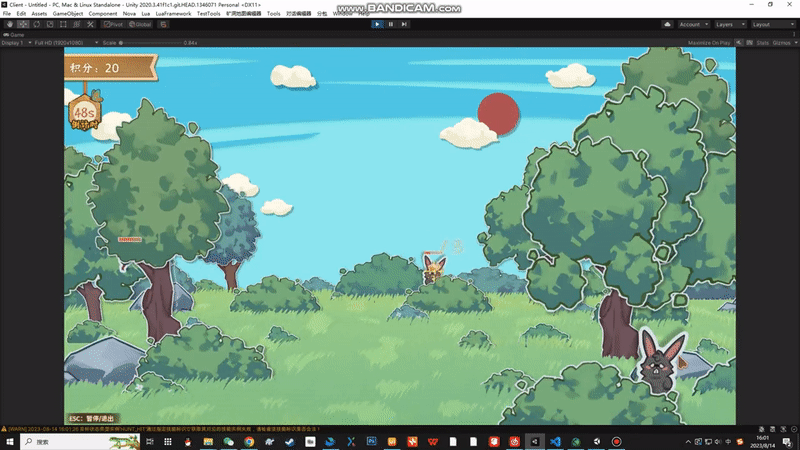Select the Move tool

click(x=23, y=24)
